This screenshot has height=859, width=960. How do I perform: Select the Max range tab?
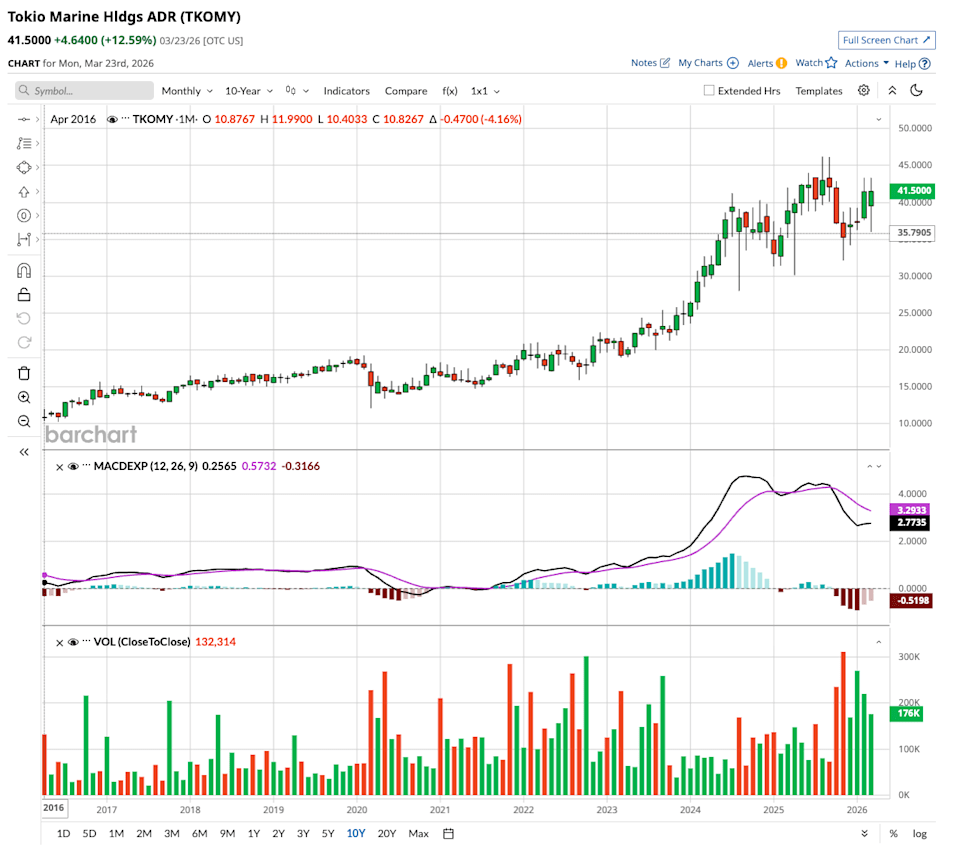418,833
